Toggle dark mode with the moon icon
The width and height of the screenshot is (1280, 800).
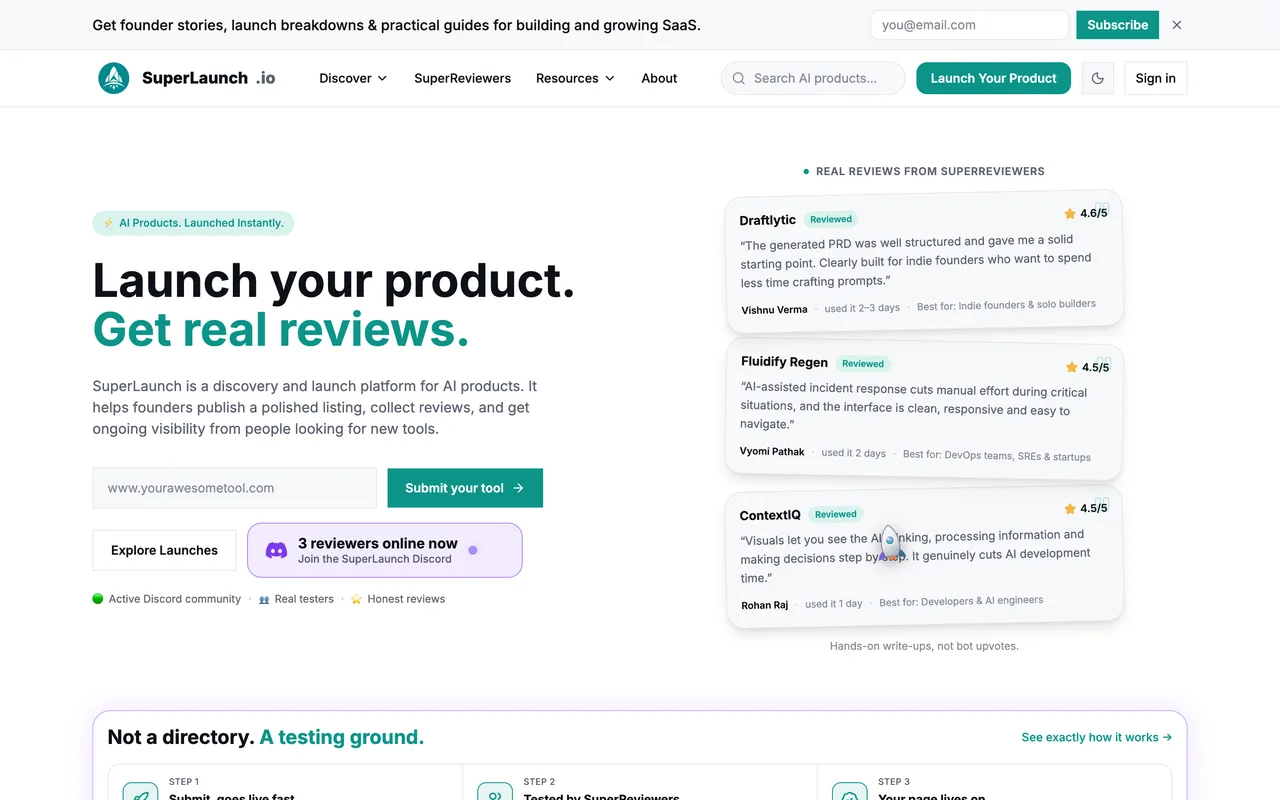coord(1097,78)
